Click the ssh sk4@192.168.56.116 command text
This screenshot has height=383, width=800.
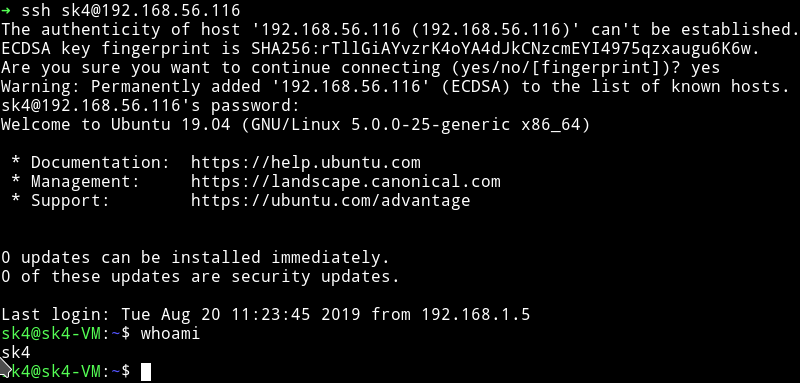(x=131, y=10)
